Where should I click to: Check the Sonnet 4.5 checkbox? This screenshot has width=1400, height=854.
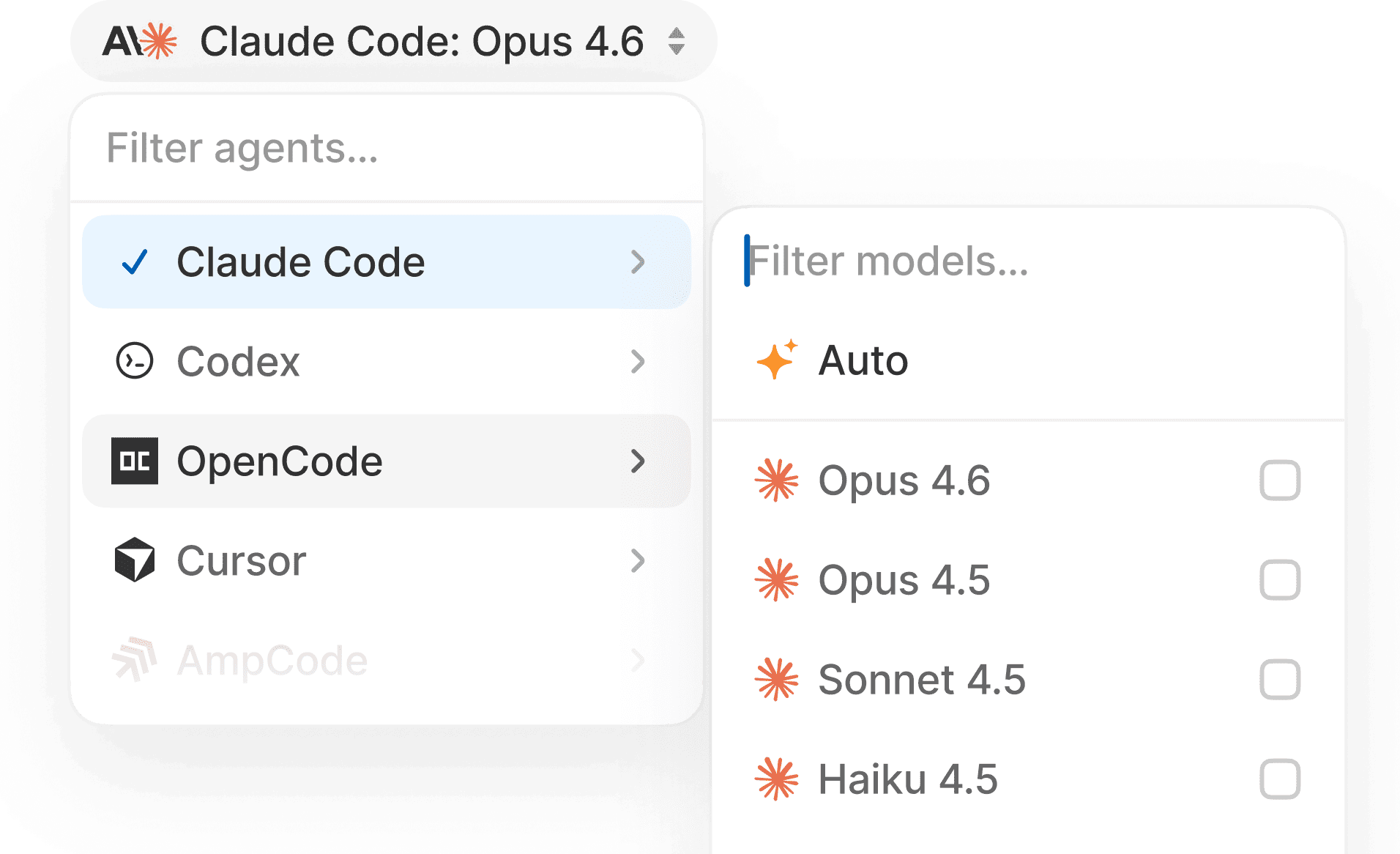(x=1279, y=680)
